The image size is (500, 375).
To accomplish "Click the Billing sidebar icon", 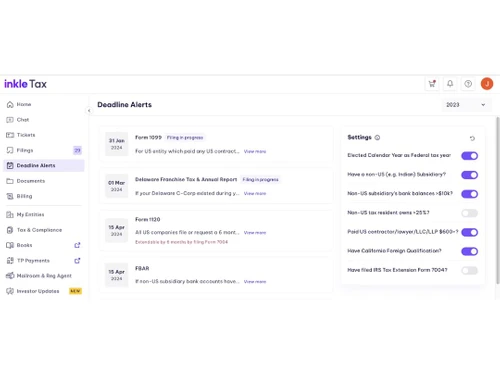I will pyautogui.click(x=10, y=196).
